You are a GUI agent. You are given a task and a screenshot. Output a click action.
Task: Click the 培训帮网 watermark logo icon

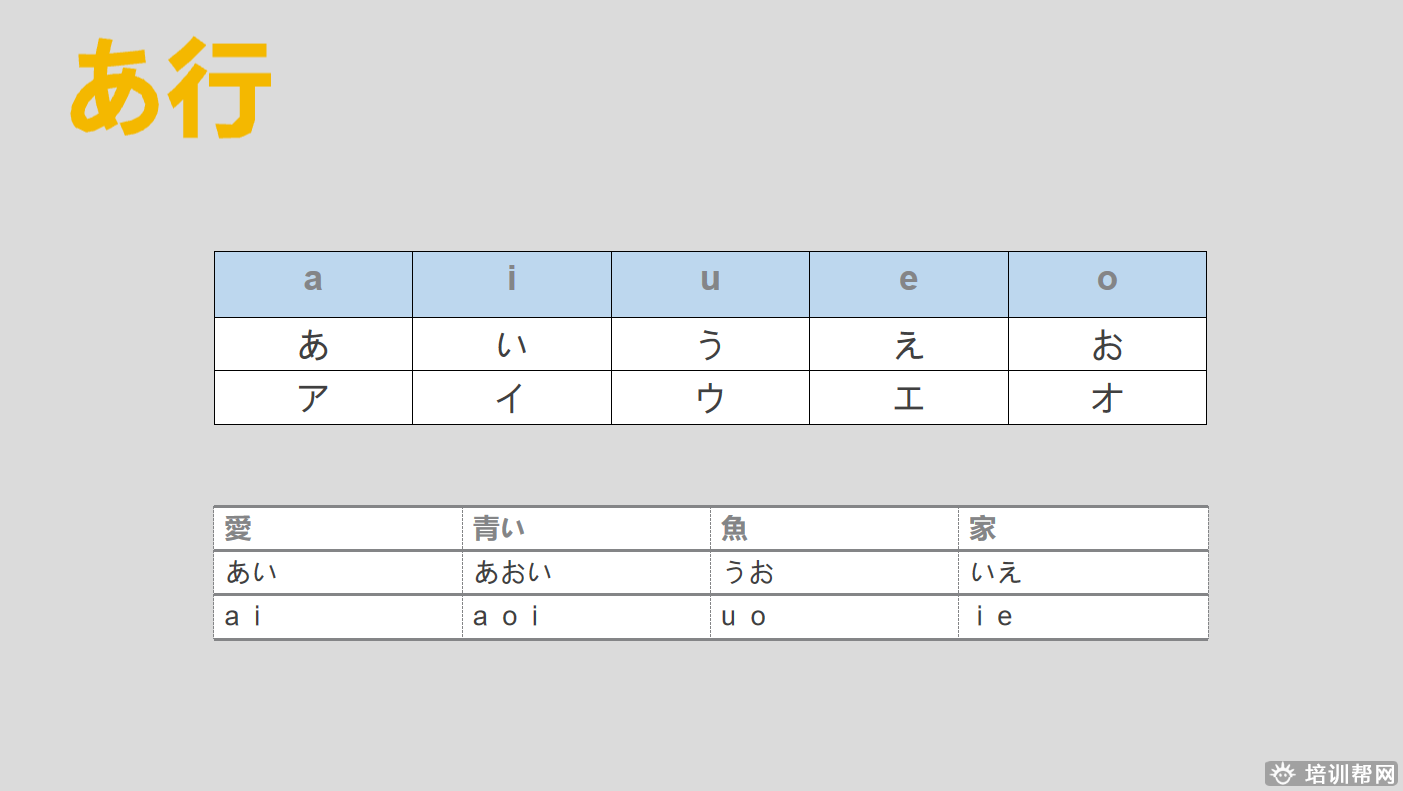(x=1282, y=774)
